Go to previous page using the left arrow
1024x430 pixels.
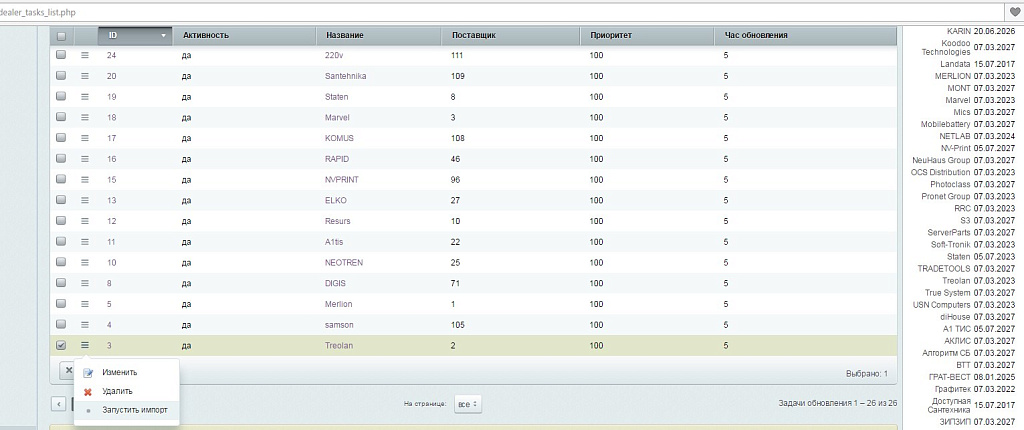pos(59,403)
